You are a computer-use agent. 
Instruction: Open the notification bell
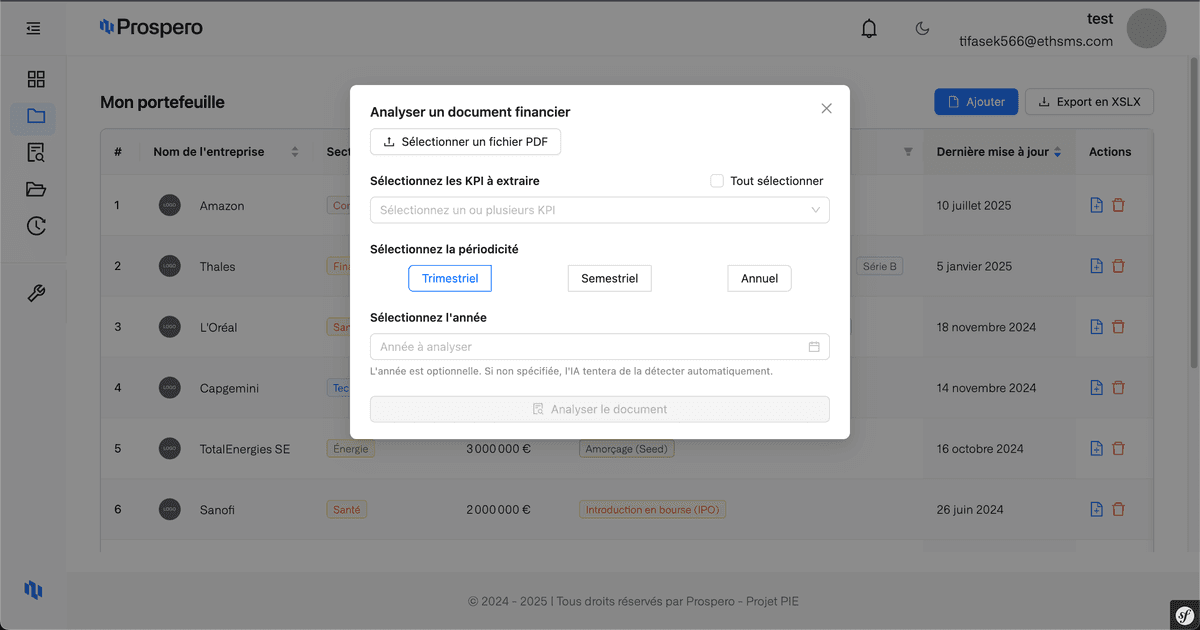pyautogui.click(x=868, y=28)
